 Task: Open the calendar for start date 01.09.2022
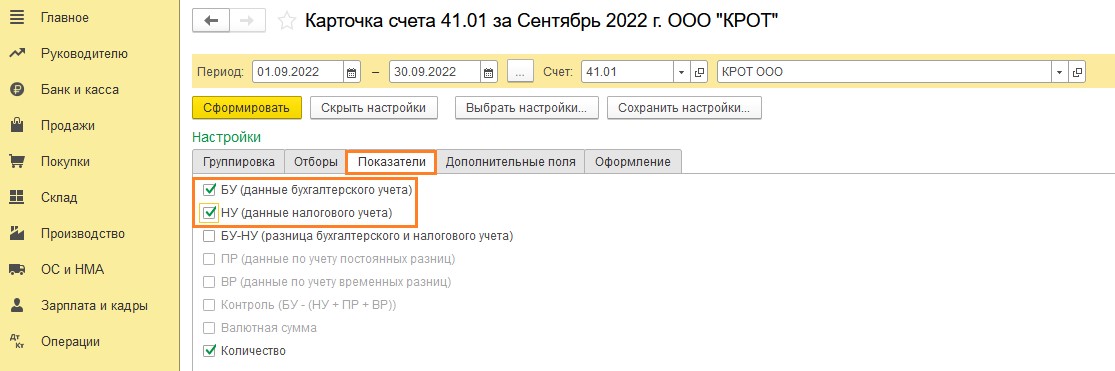click(x=352, y=72)
